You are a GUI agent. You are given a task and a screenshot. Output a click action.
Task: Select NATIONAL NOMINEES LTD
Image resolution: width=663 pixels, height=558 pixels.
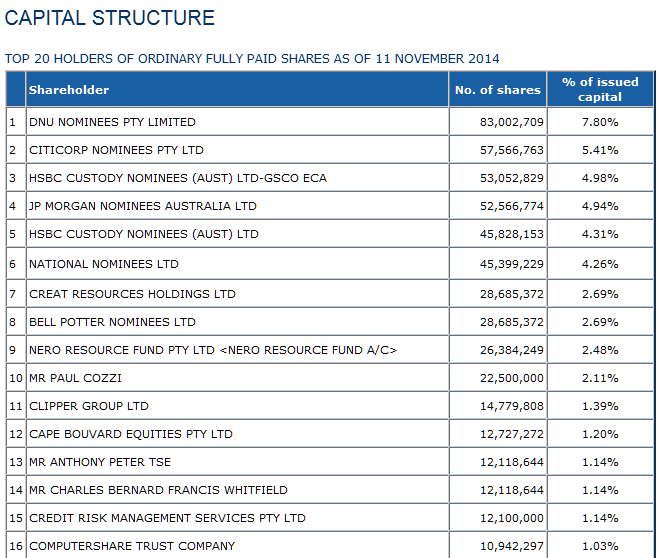point(104,264)
